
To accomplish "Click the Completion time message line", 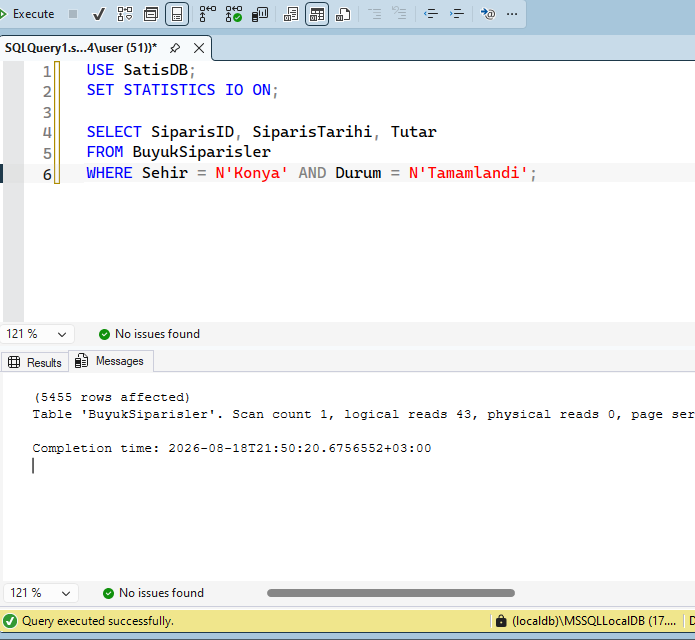I will tap(231, 448).
